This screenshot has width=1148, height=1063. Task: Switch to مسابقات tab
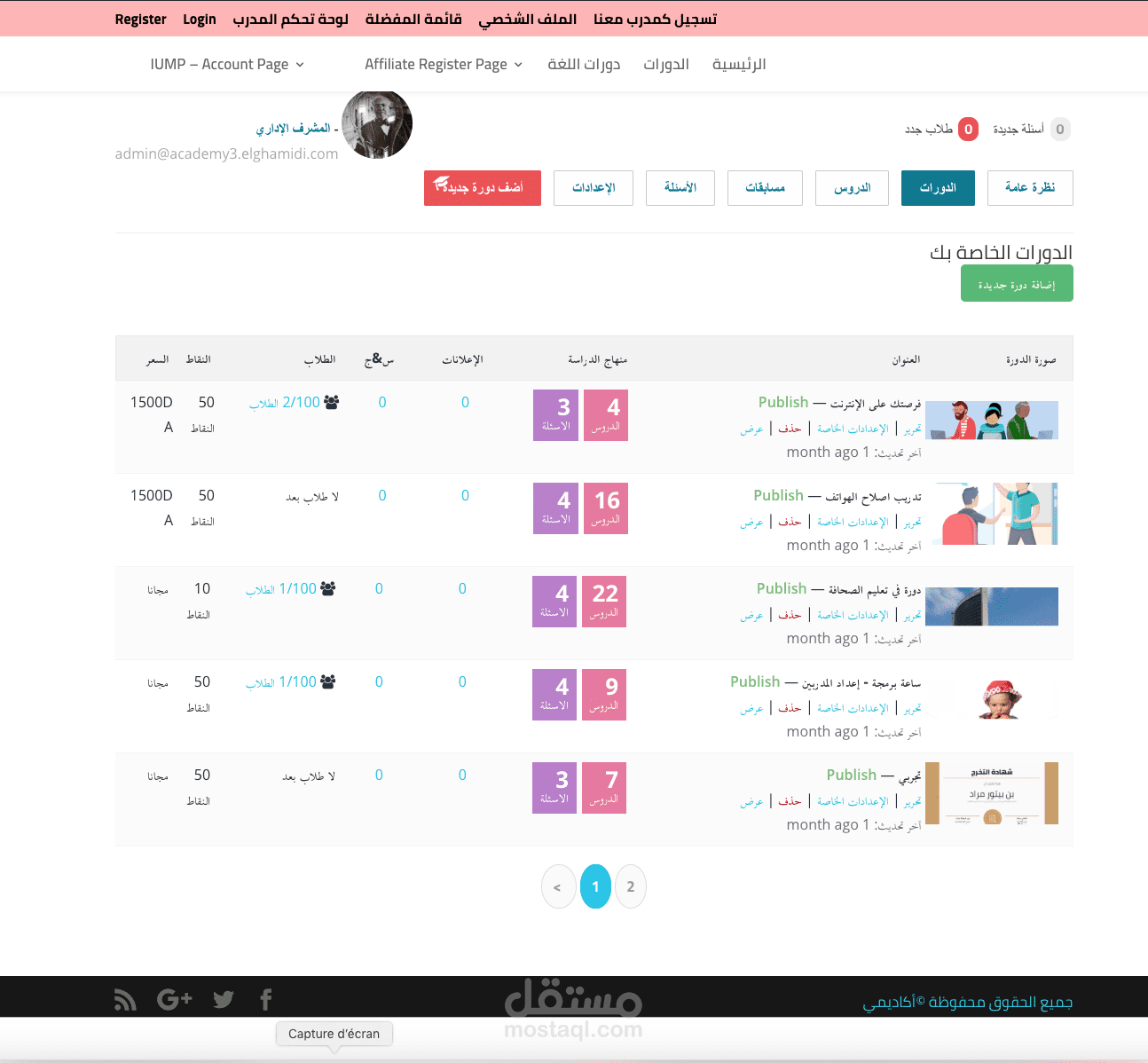click(x=765, y=188)
